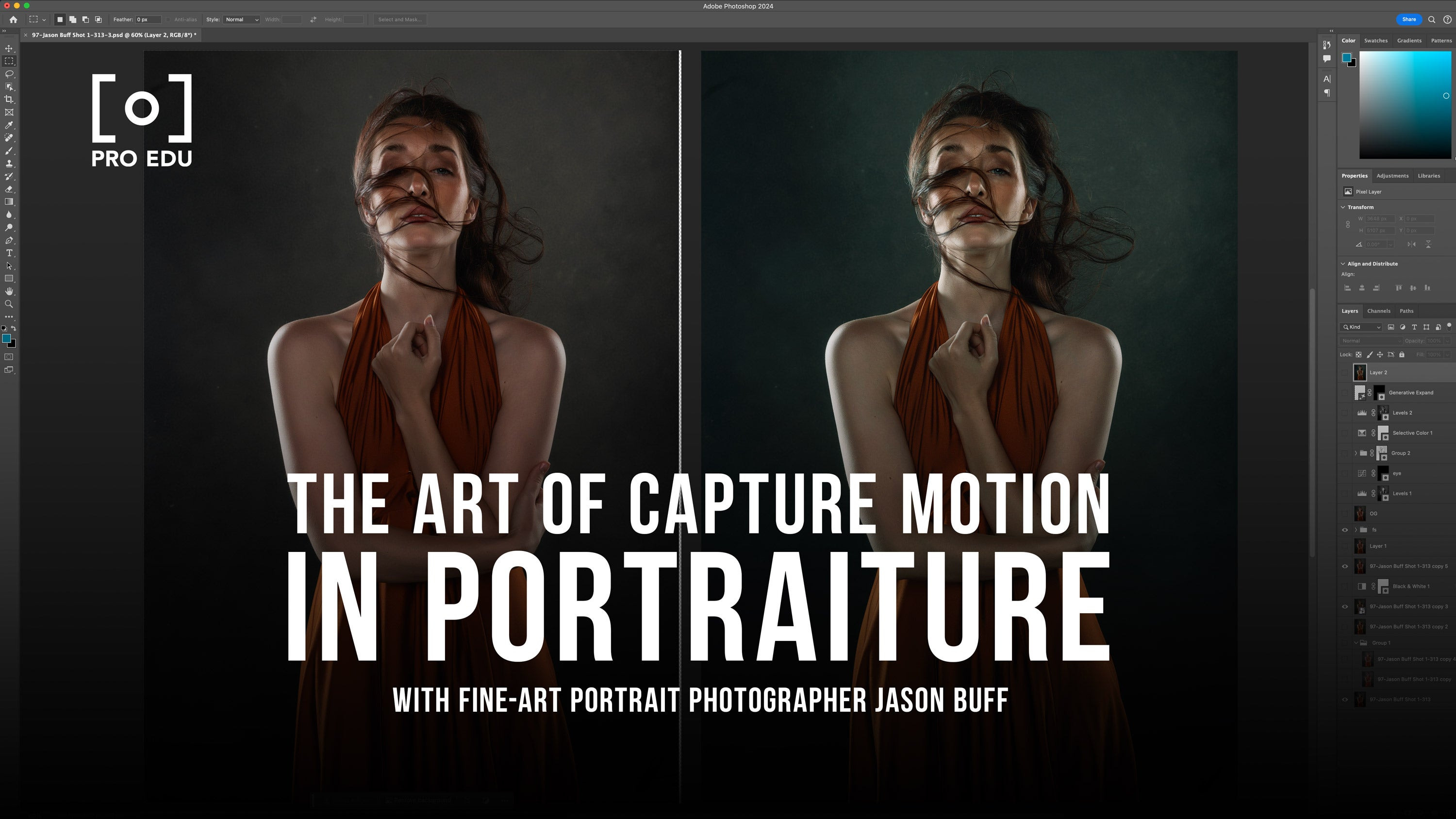Select the Pen tool
This screenshot has height=819, width=1456.
9,240
